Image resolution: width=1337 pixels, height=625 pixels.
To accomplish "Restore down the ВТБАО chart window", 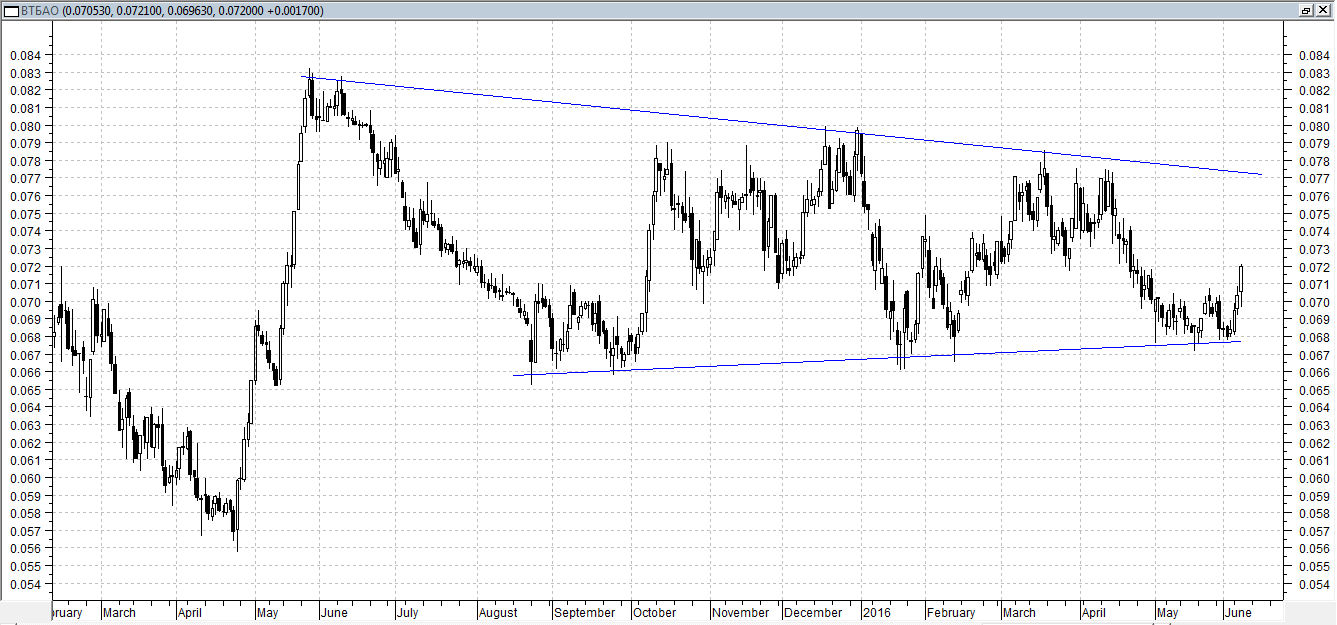I will [x=1306, y=10].
